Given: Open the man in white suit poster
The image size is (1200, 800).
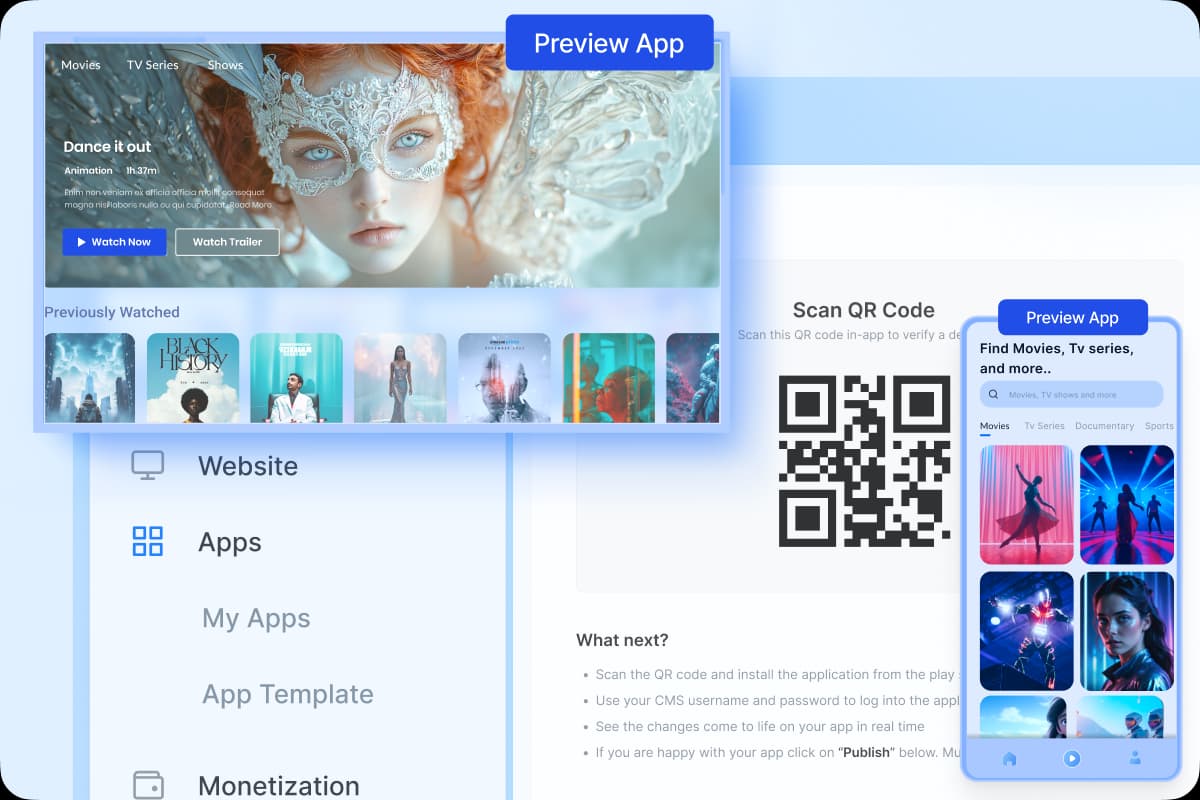Looking at the screenshot, I should tap(296, 378).
